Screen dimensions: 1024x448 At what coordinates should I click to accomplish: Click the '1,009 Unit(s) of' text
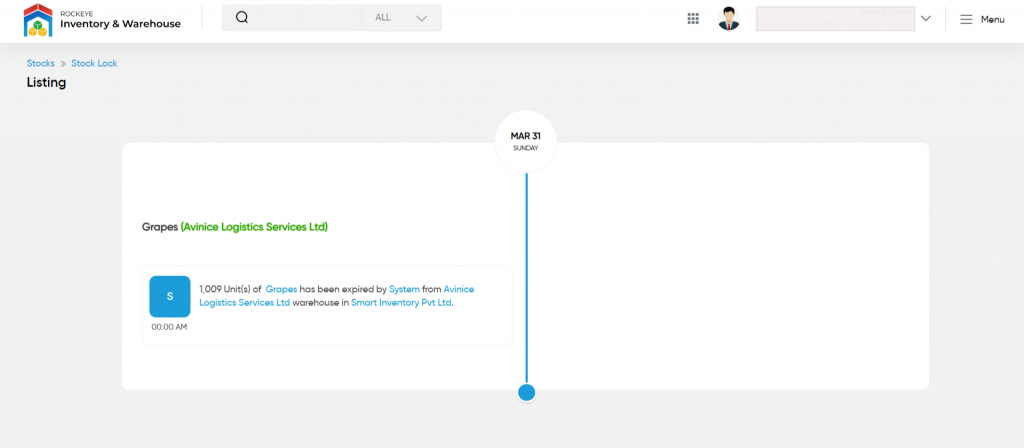pos(231,289)
